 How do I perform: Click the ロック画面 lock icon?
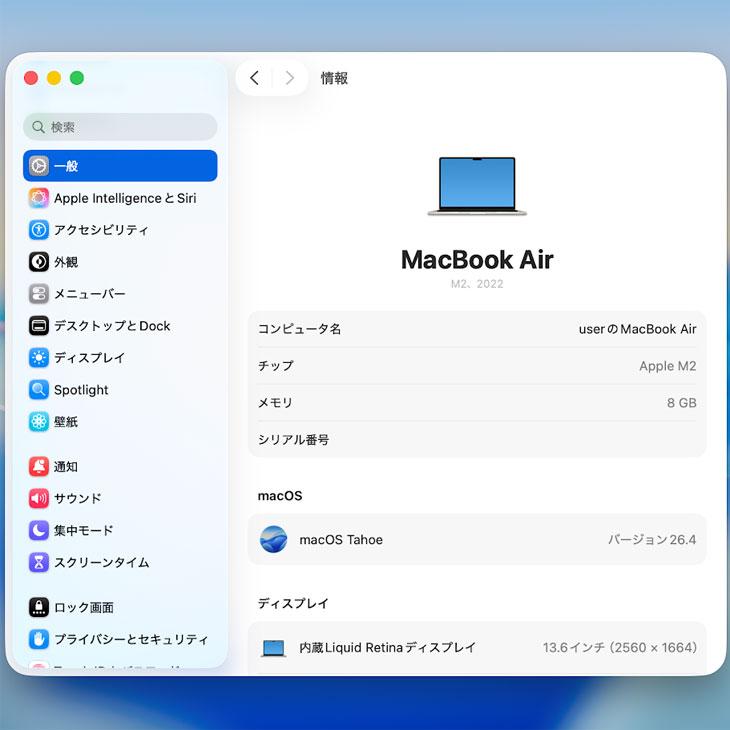point(39,607)
